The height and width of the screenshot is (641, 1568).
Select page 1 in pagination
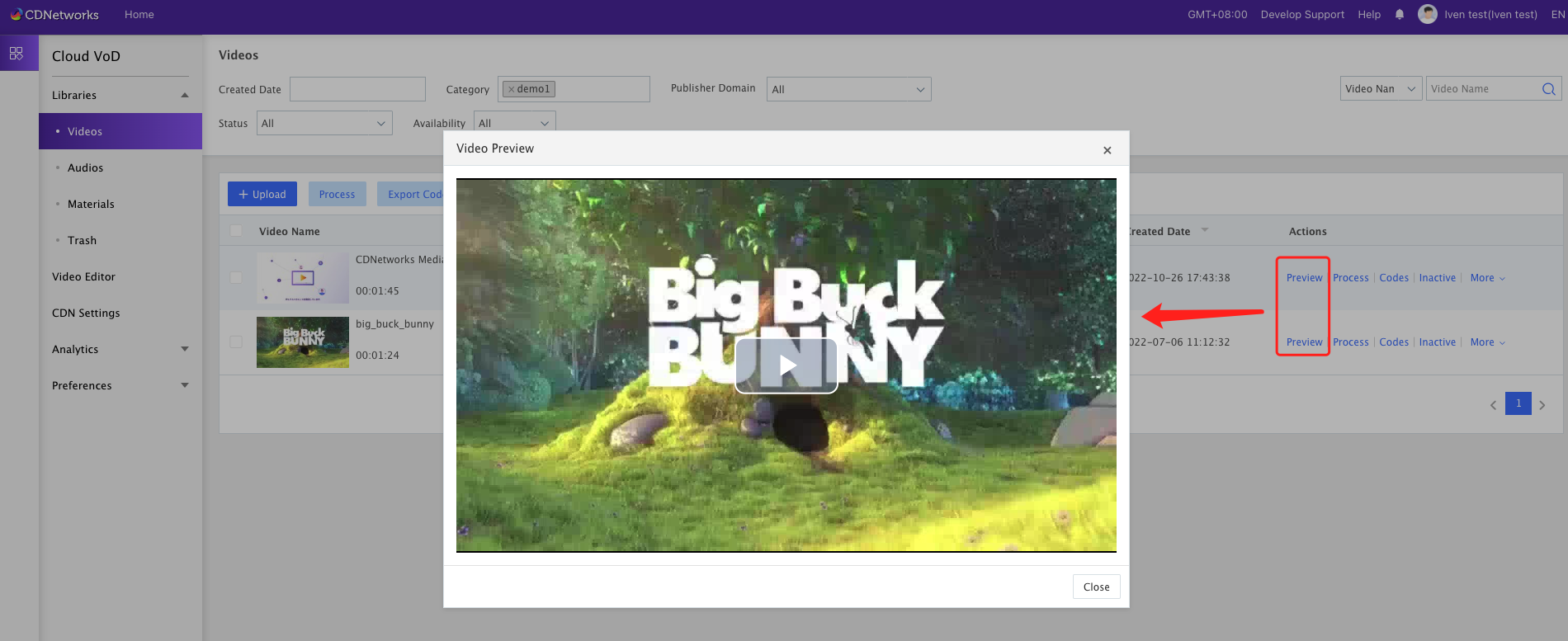[1518, 403]
